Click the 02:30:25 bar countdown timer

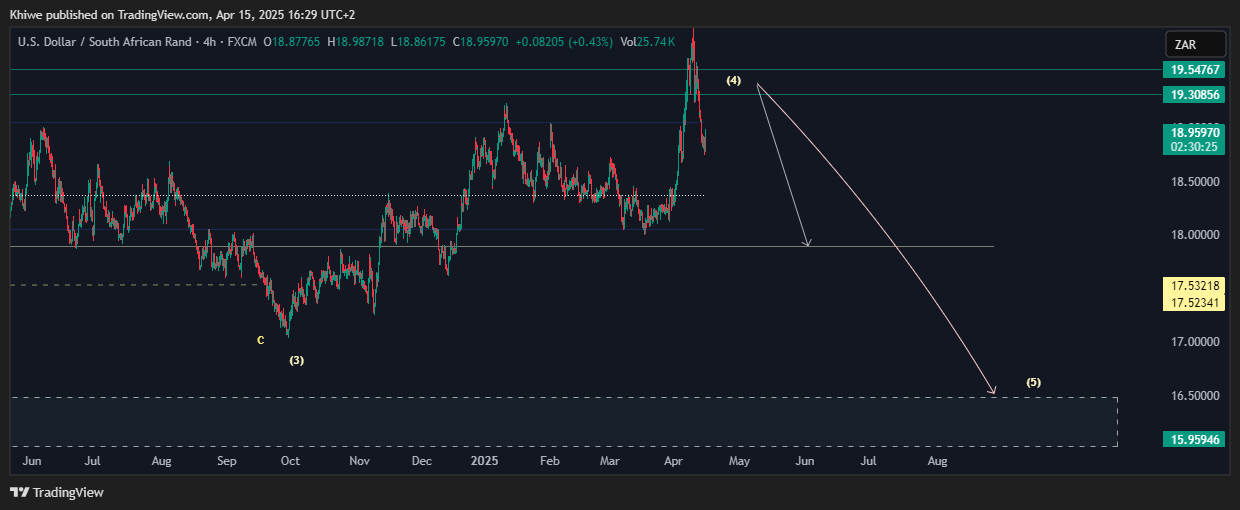point(1195,147)
